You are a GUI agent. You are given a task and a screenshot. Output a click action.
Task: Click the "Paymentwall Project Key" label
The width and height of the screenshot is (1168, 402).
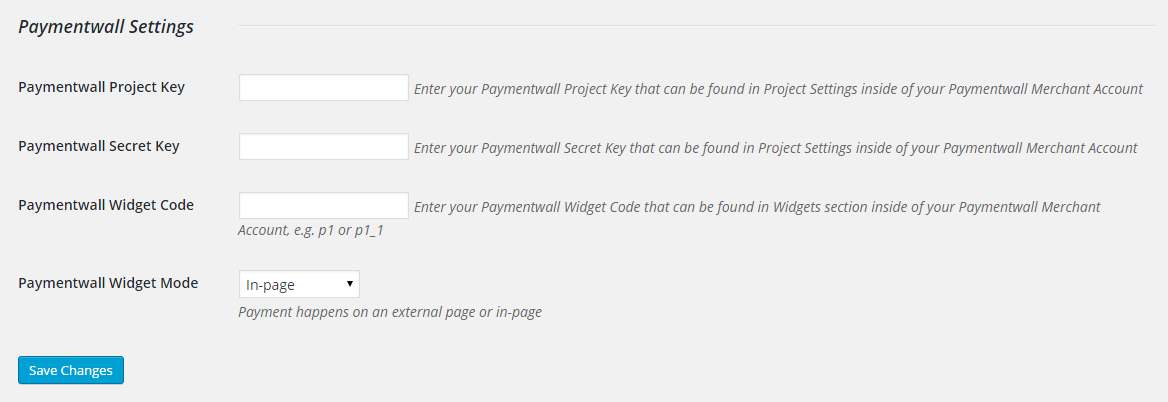pos(101,87)
